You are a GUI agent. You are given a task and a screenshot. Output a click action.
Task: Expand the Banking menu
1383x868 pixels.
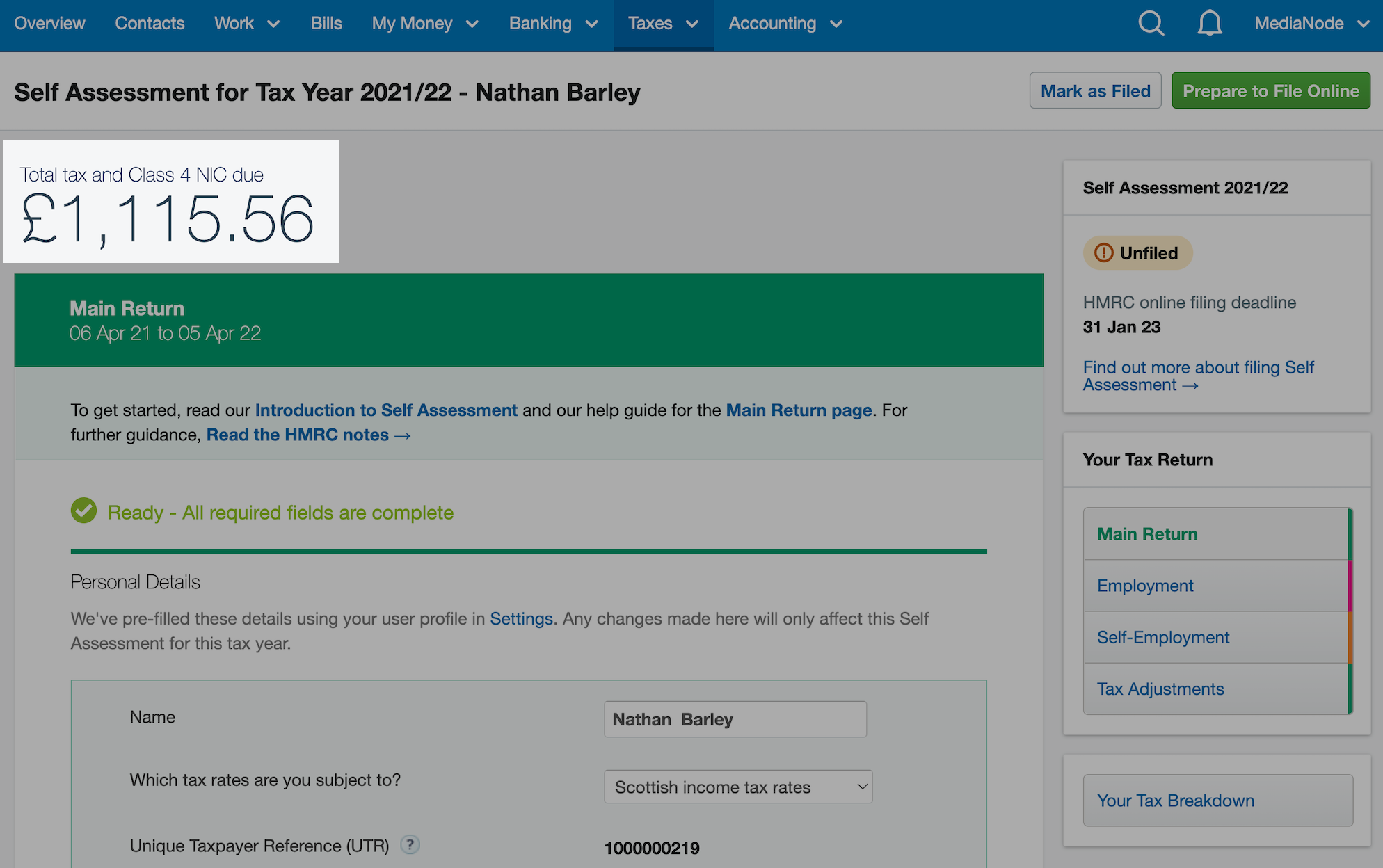pos(554,24)
